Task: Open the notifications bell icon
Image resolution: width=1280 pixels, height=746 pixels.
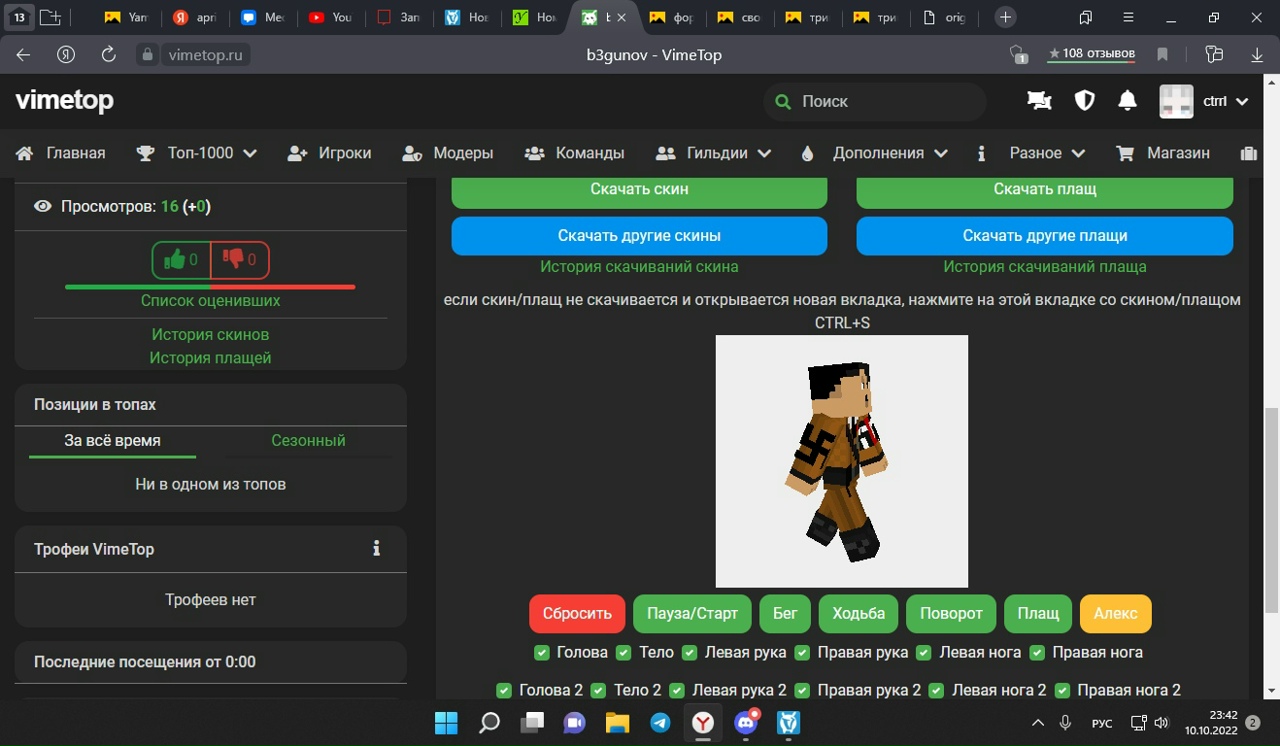Action: pos(1127,101)
